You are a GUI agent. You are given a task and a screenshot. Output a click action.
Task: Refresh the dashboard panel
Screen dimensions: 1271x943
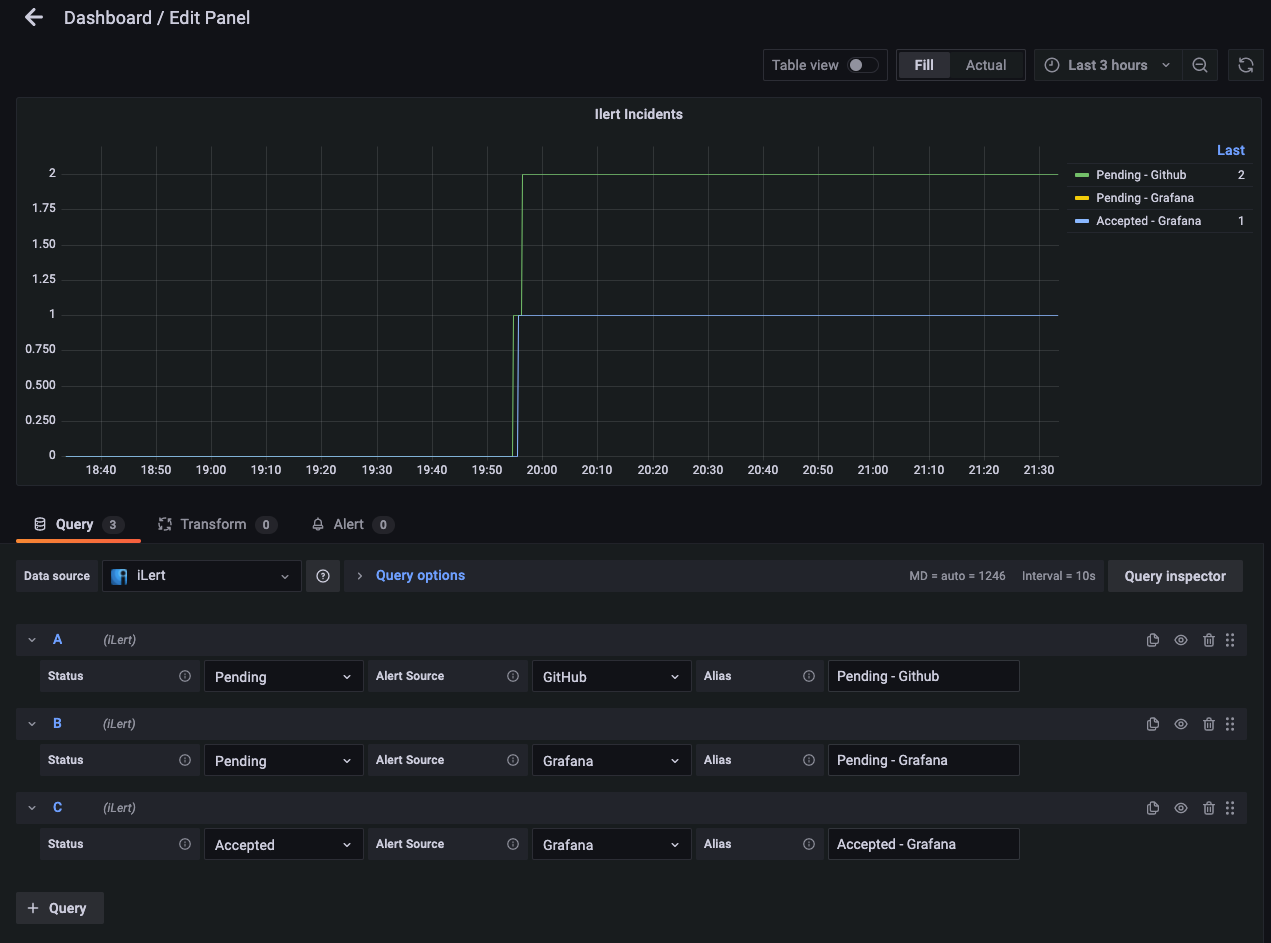pyautogui.click(x=1245, y=65)
